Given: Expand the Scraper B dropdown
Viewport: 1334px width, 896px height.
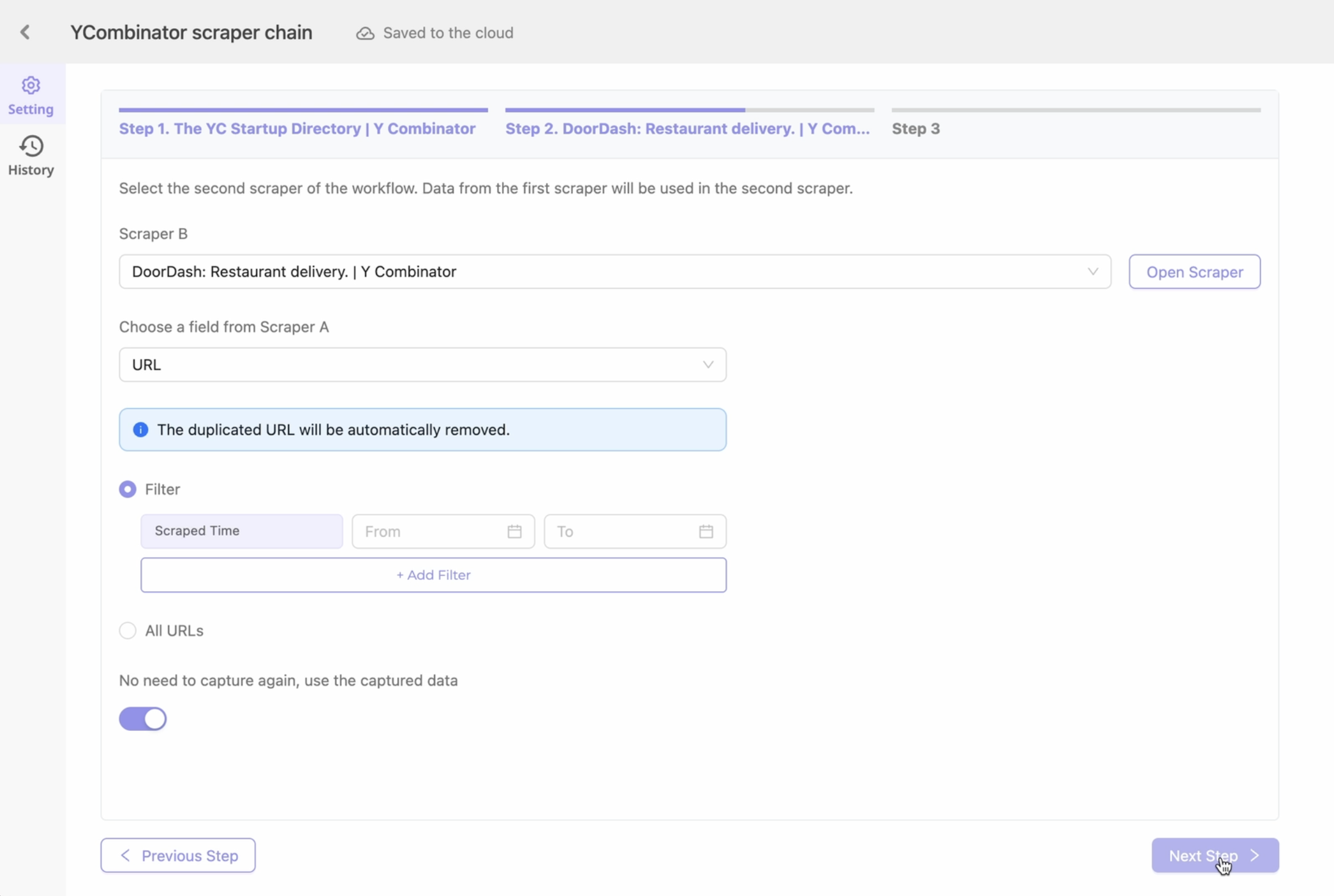Looking at the screenshot, I should pos(615,271).
